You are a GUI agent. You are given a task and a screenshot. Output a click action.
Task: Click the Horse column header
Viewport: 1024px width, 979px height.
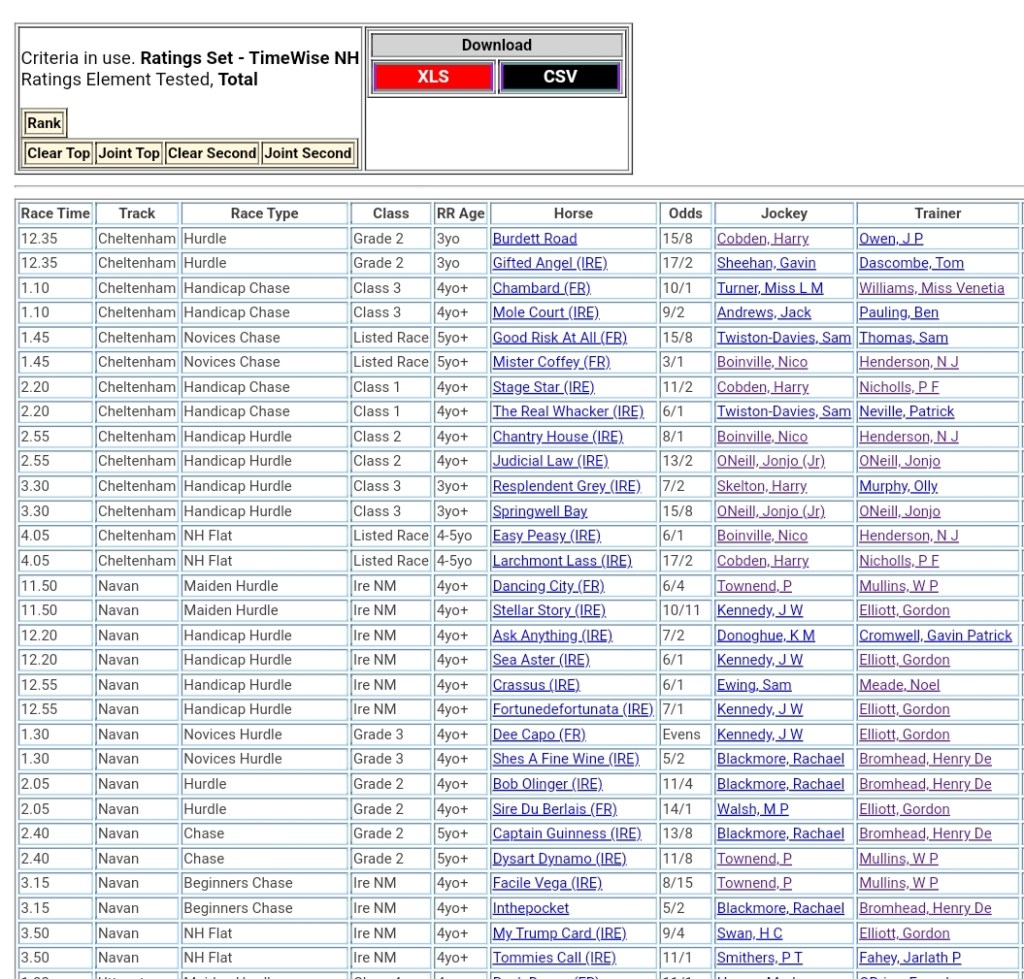[x=573, y=213]
